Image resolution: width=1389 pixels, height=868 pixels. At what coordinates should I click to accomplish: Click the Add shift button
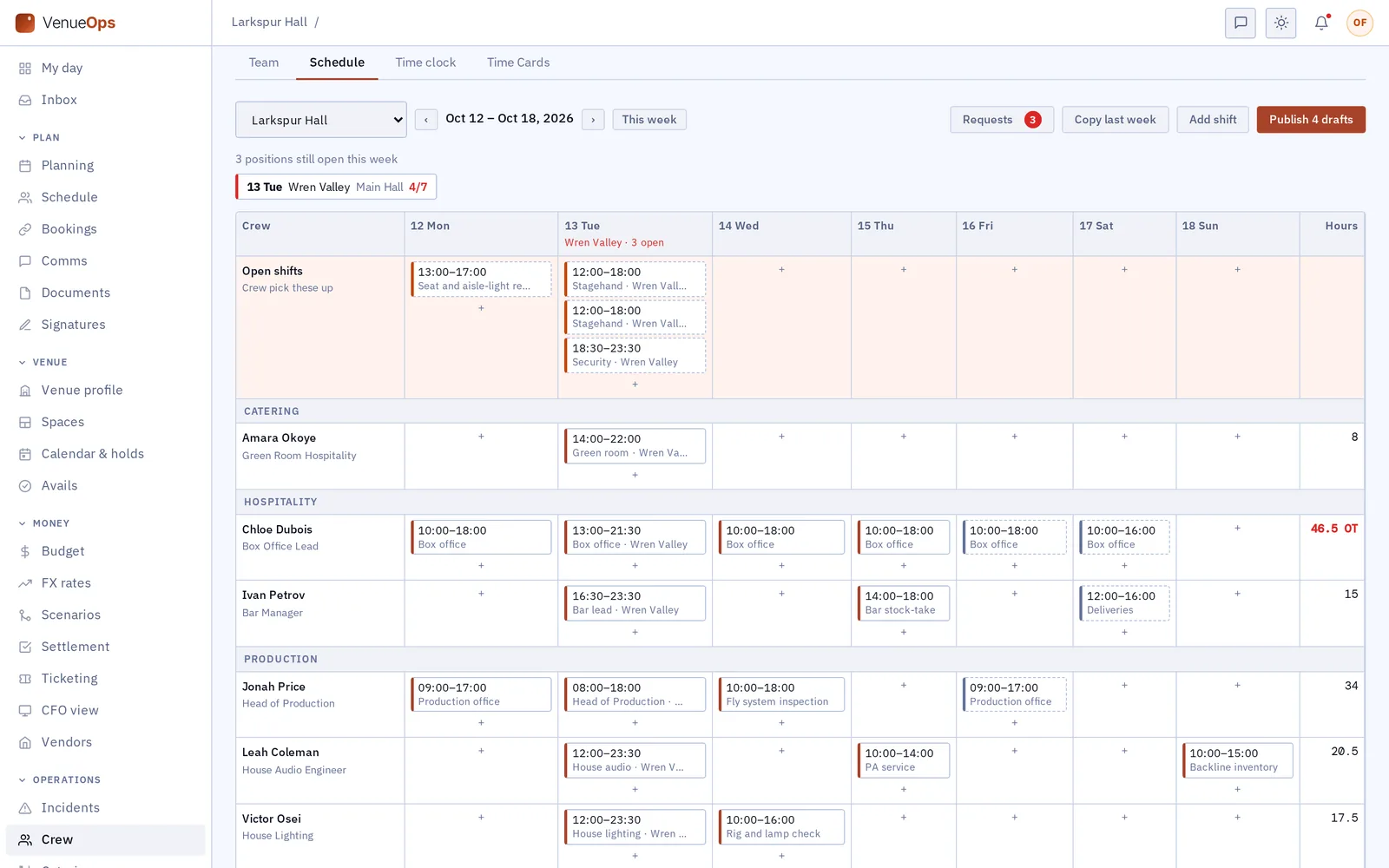point(1213,120)
